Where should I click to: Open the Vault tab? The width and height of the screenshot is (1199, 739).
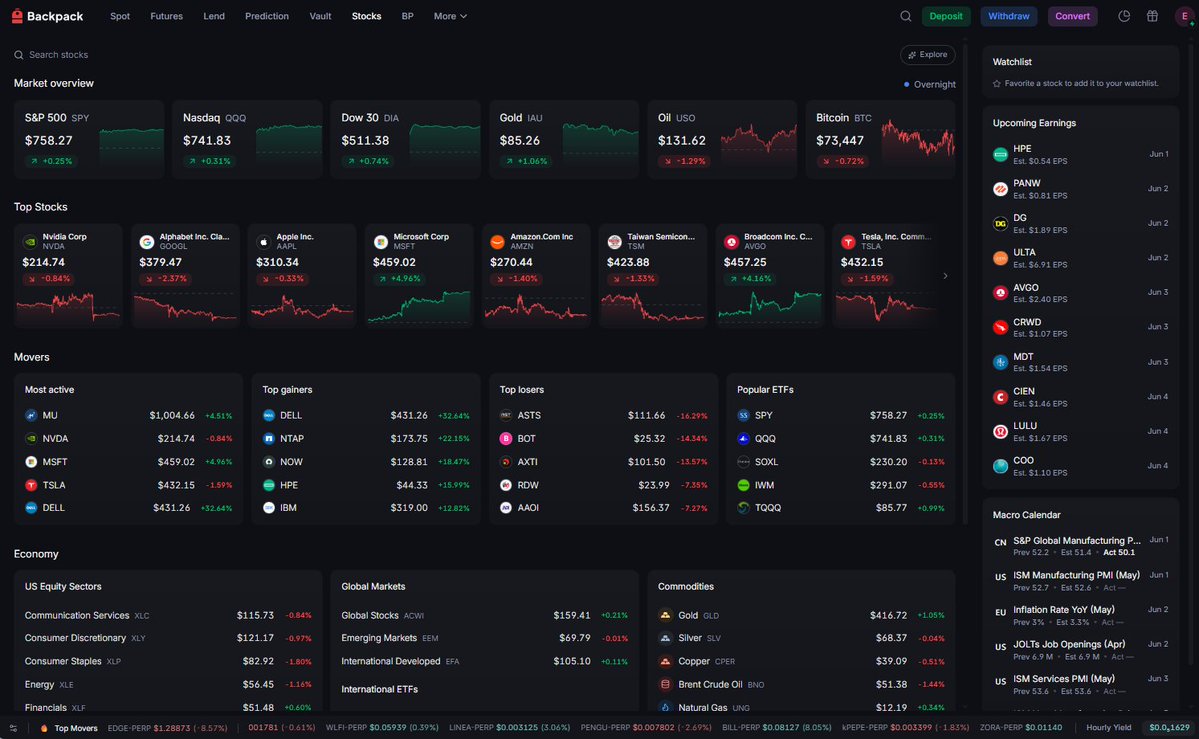coord(320,16)
